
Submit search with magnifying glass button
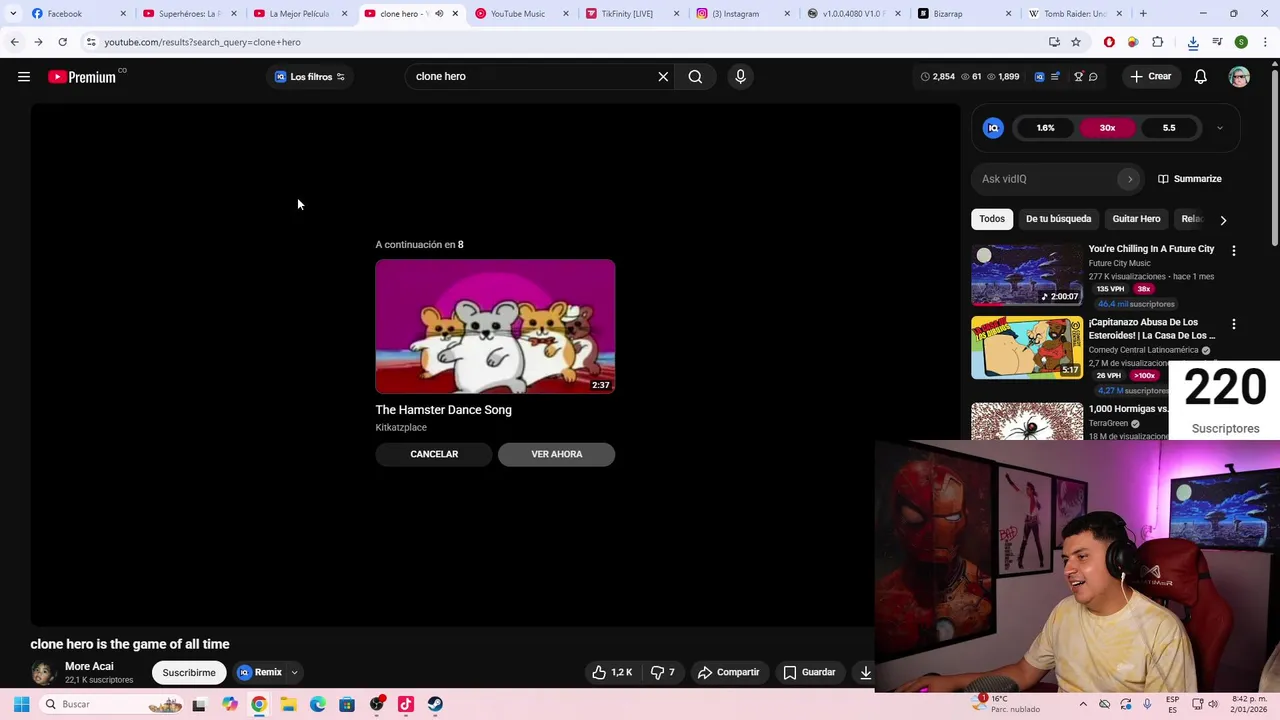click(x=695, y=77)
